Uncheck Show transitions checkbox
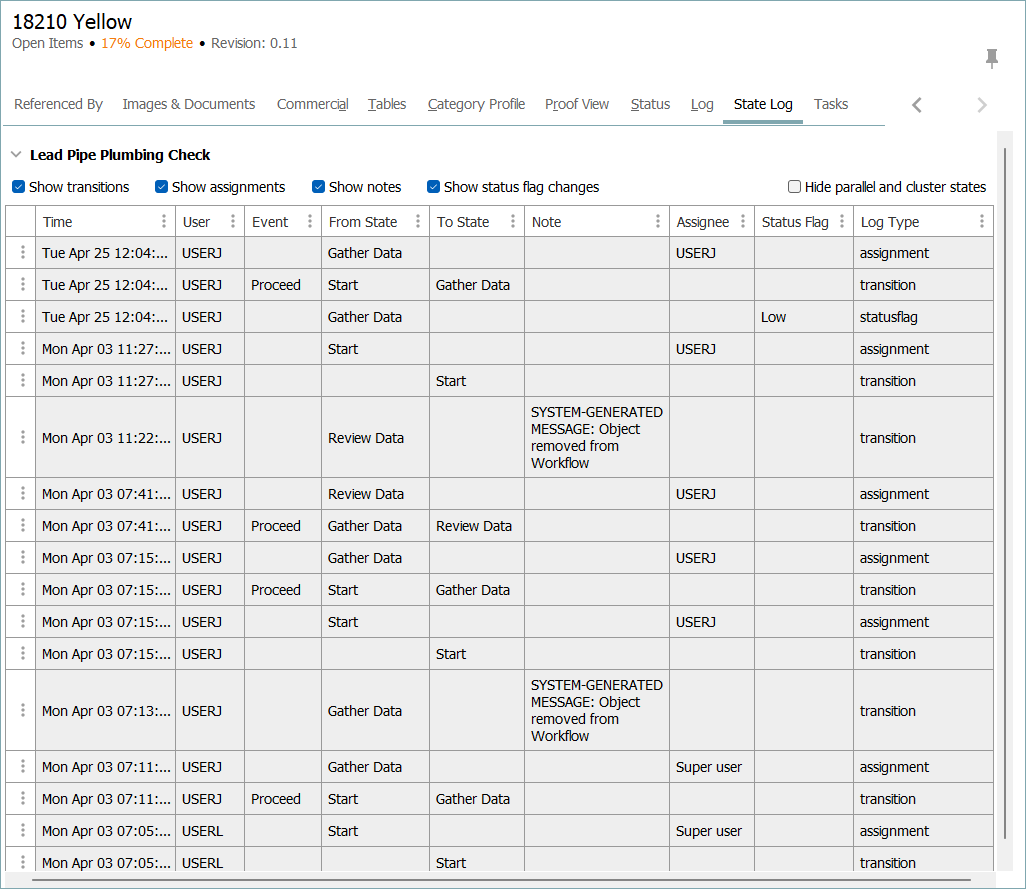 pos(19,187)
